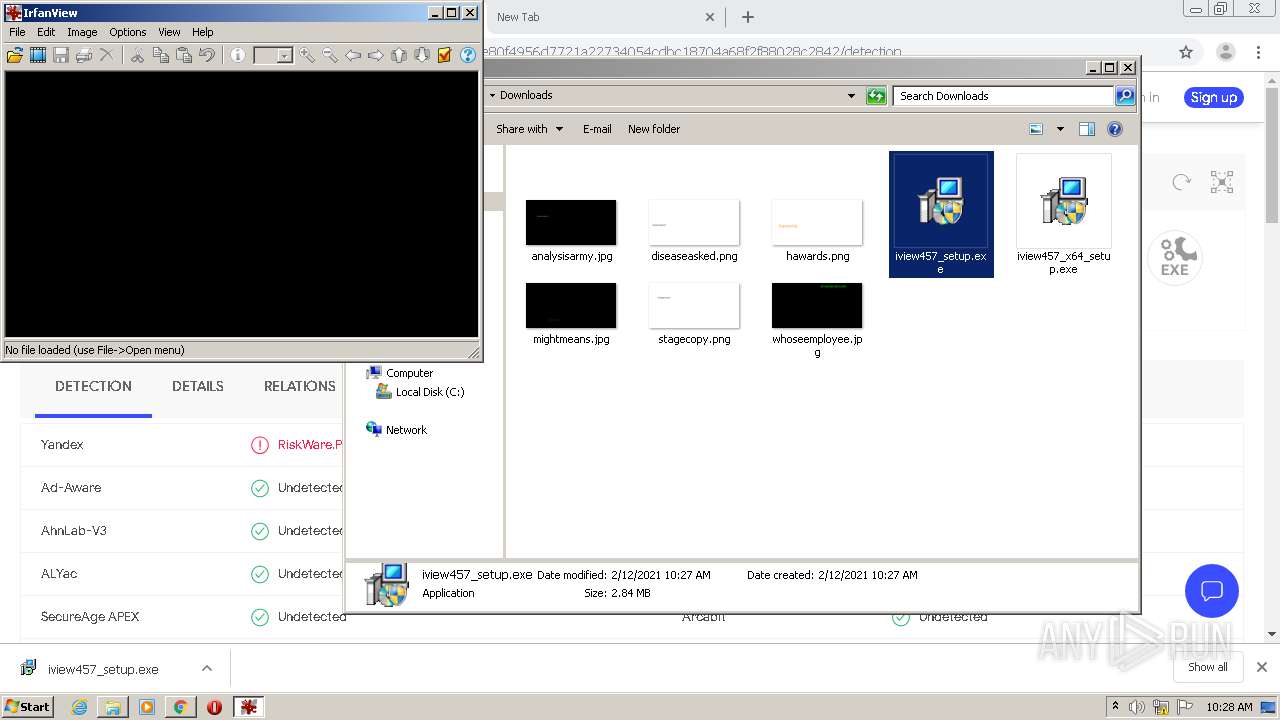Image resolution: width=1280 pixels, height=720 pixels.
Task: Click the Change your view icon
Action: coord(1036,129)
